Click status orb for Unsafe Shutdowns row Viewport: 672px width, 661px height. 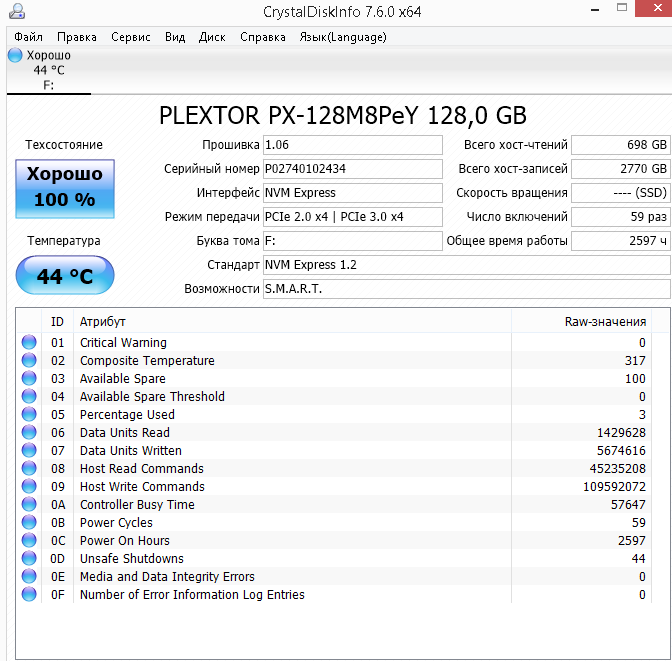(x=29, y=558)
